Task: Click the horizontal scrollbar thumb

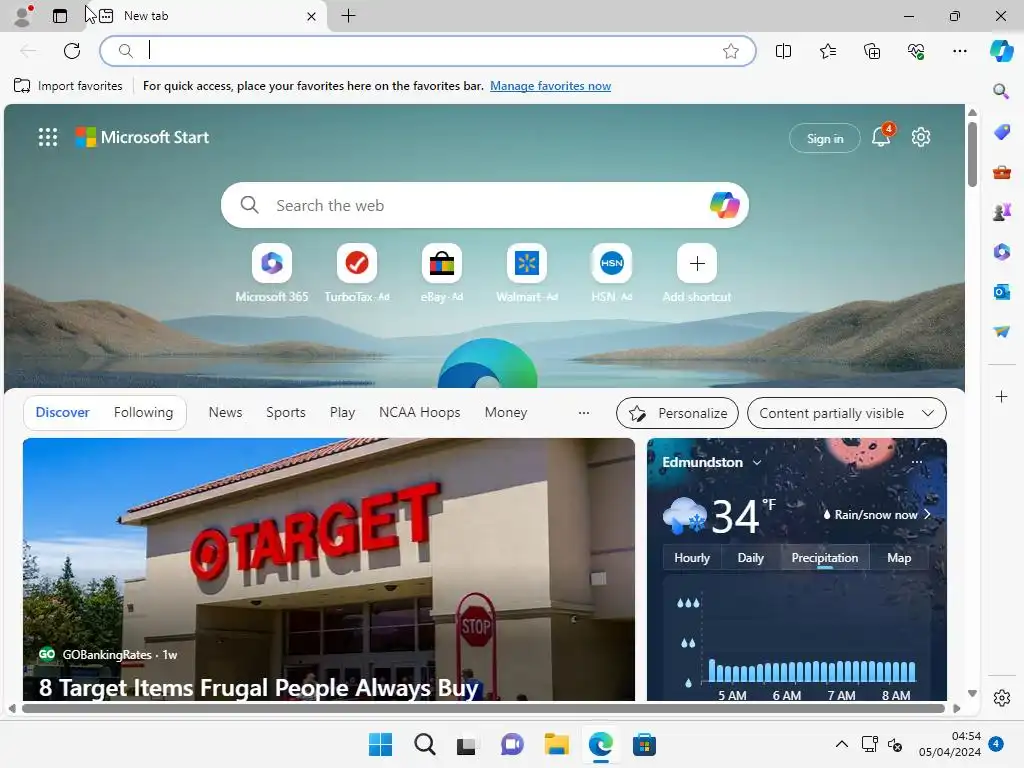Action: tap(483, 708)
